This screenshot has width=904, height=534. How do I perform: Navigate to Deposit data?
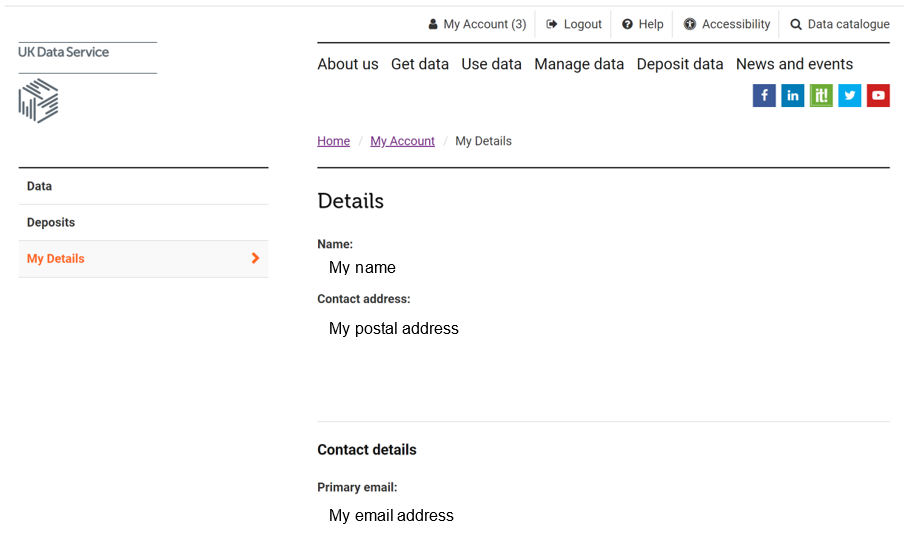(680, 64)
